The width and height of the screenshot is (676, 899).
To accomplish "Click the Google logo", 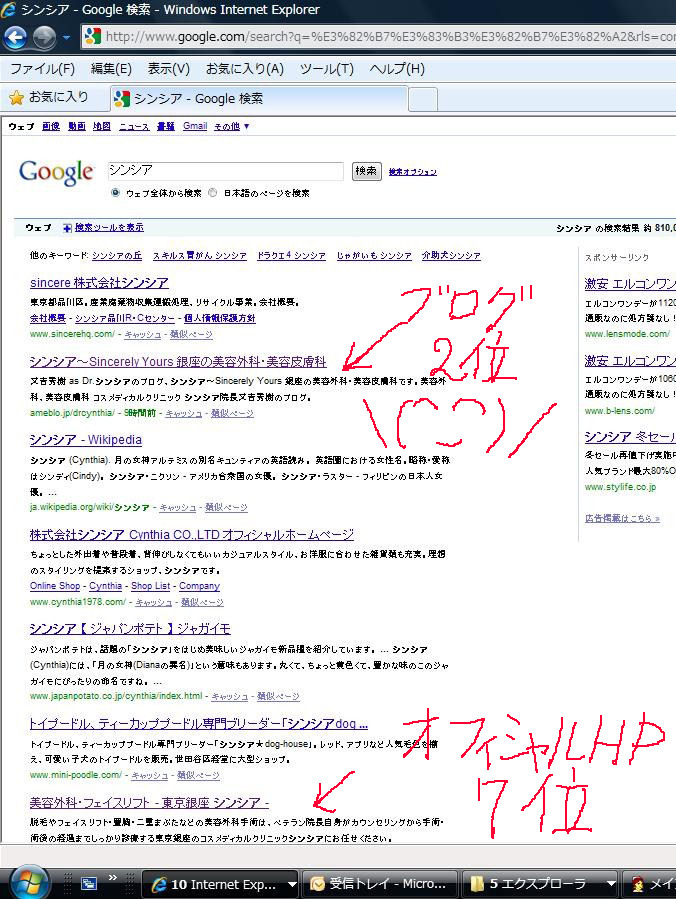I will coord(56,172).
